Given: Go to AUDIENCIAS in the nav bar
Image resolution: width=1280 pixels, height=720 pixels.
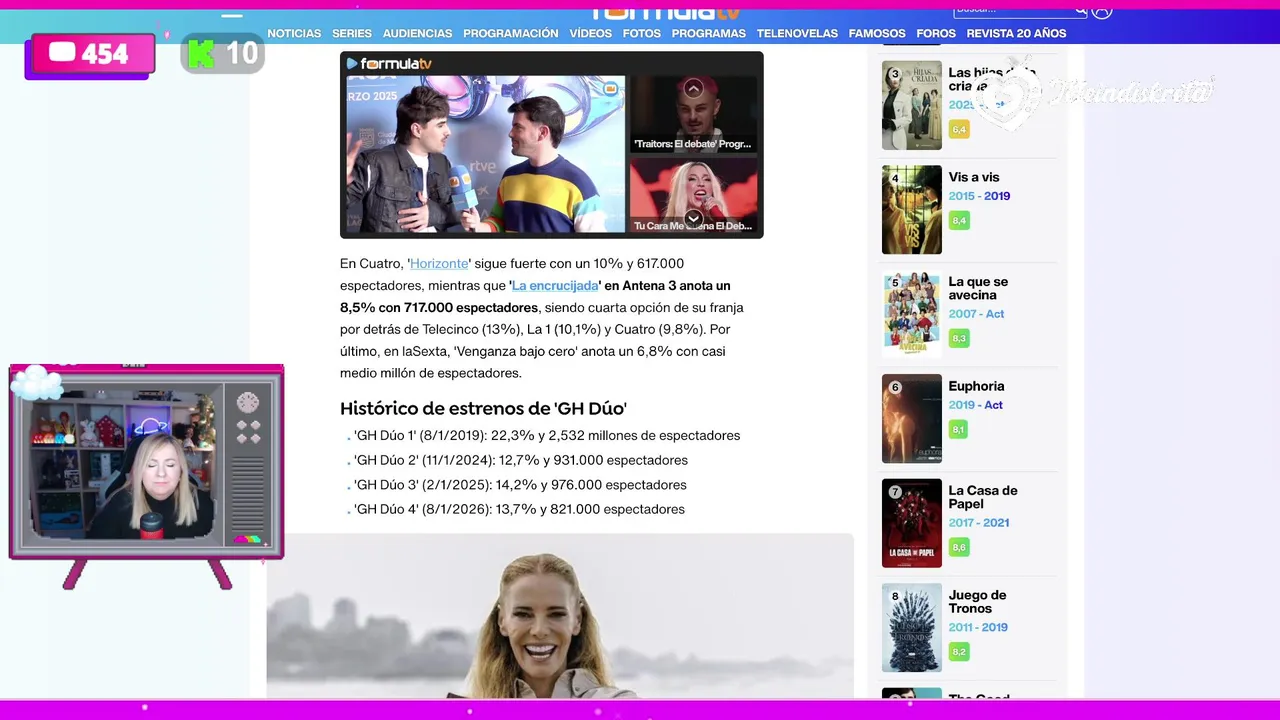Looking at the screenshot, I should (x=417, y=33).
